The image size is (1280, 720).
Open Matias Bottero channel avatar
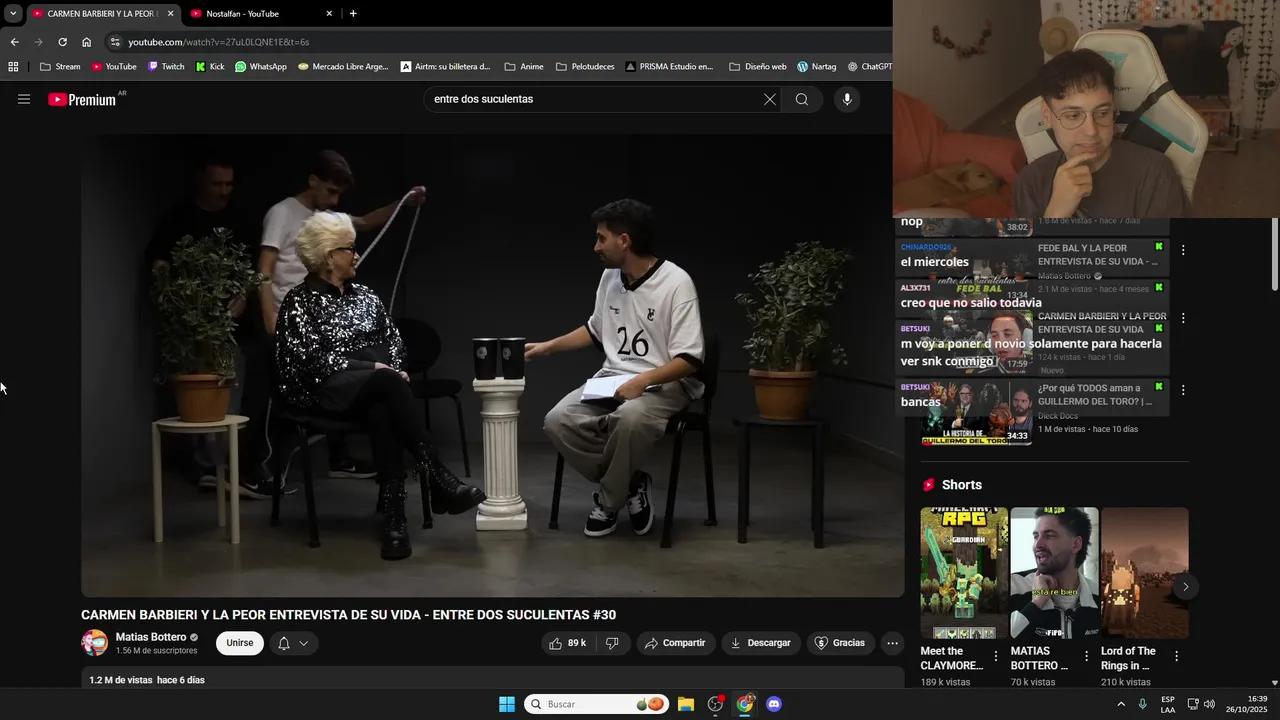(x=94, y=643)
